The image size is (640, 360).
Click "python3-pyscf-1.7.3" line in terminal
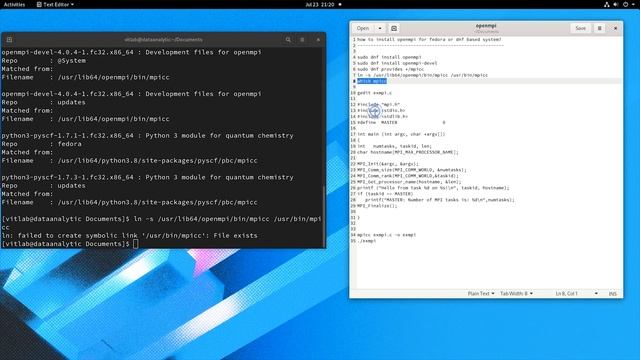(147, 177)
